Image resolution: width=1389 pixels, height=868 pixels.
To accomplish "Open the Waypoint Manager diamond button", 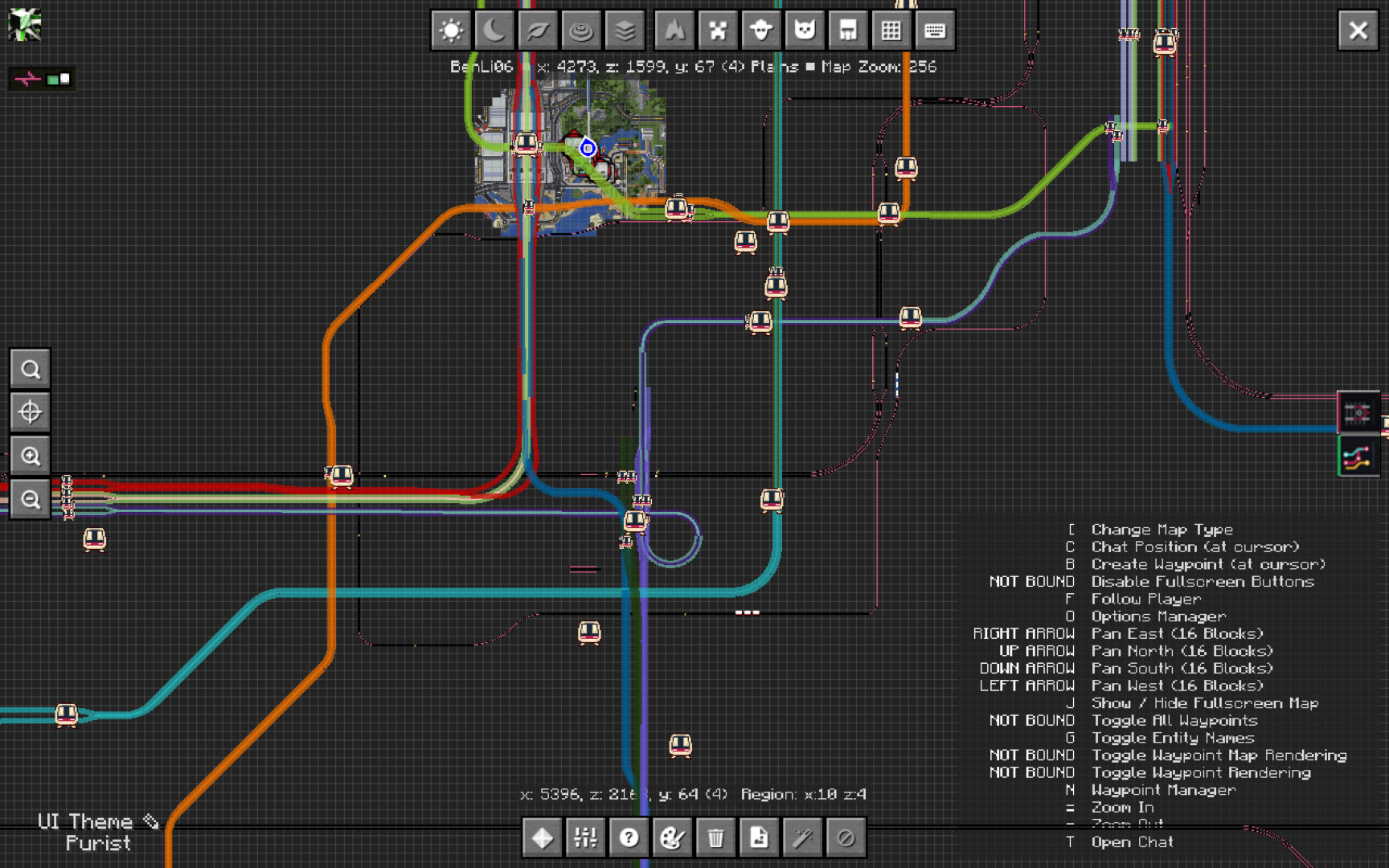I will [x=543, y=837].
